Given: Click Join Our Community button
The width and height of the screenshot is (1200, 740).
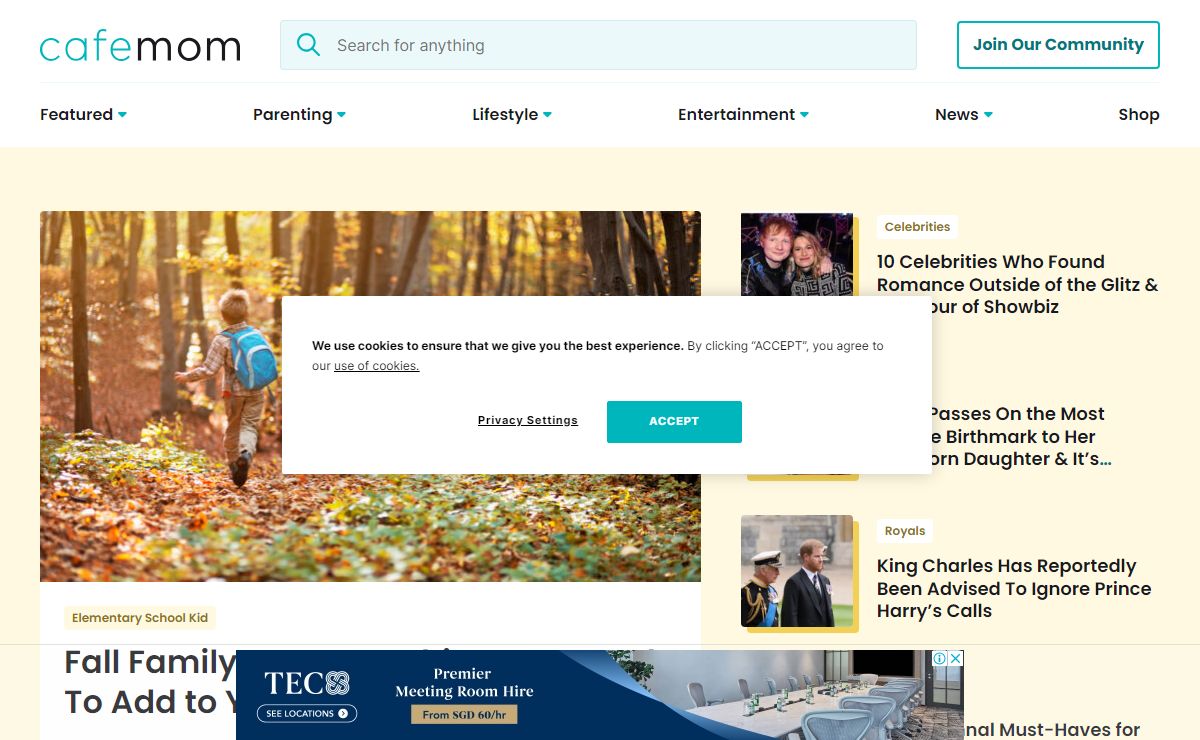Looking at the screenshot, I should click(1058, 45).
